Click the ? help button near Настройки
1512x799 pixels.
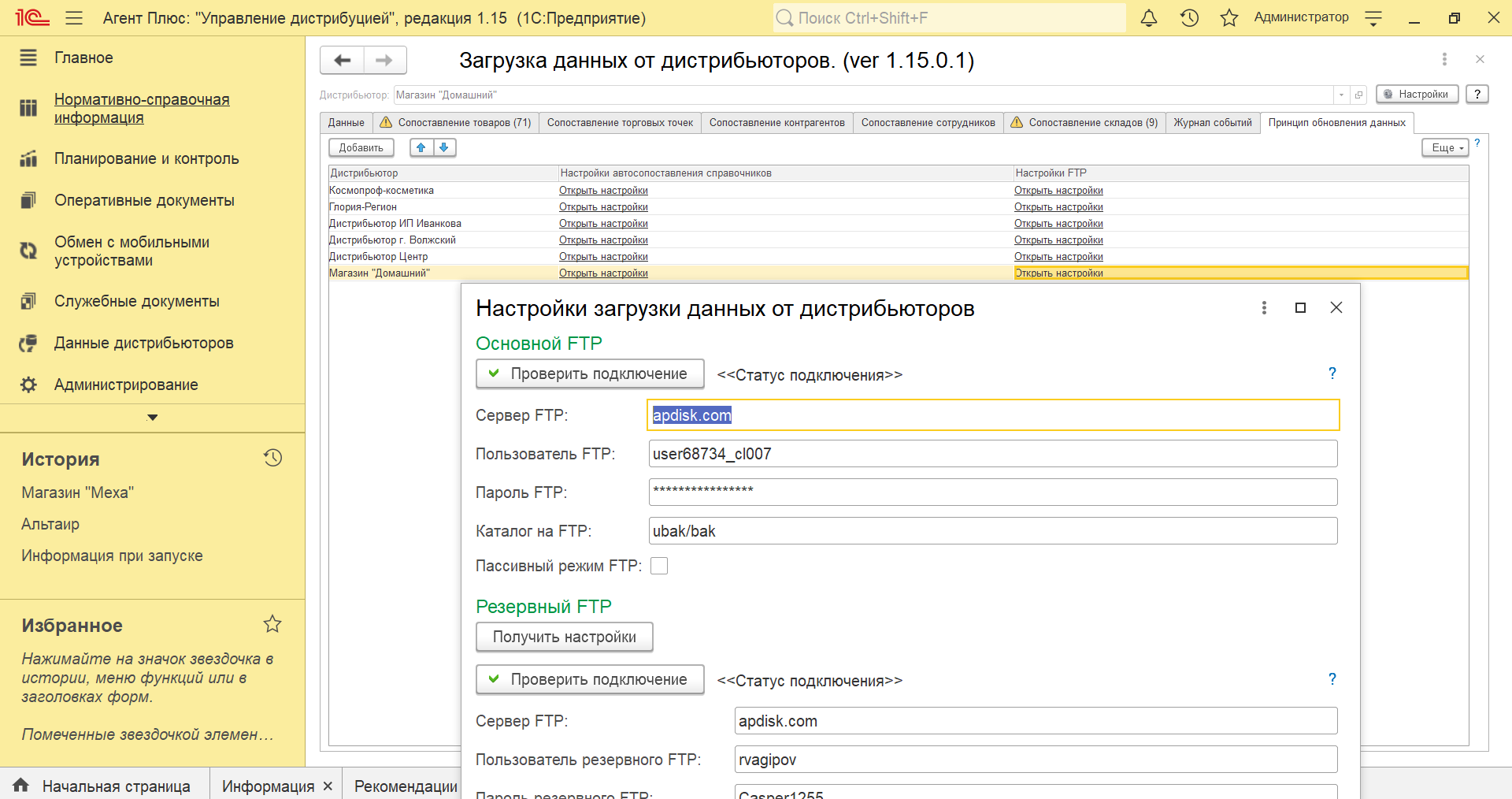tap(1477, 94)
